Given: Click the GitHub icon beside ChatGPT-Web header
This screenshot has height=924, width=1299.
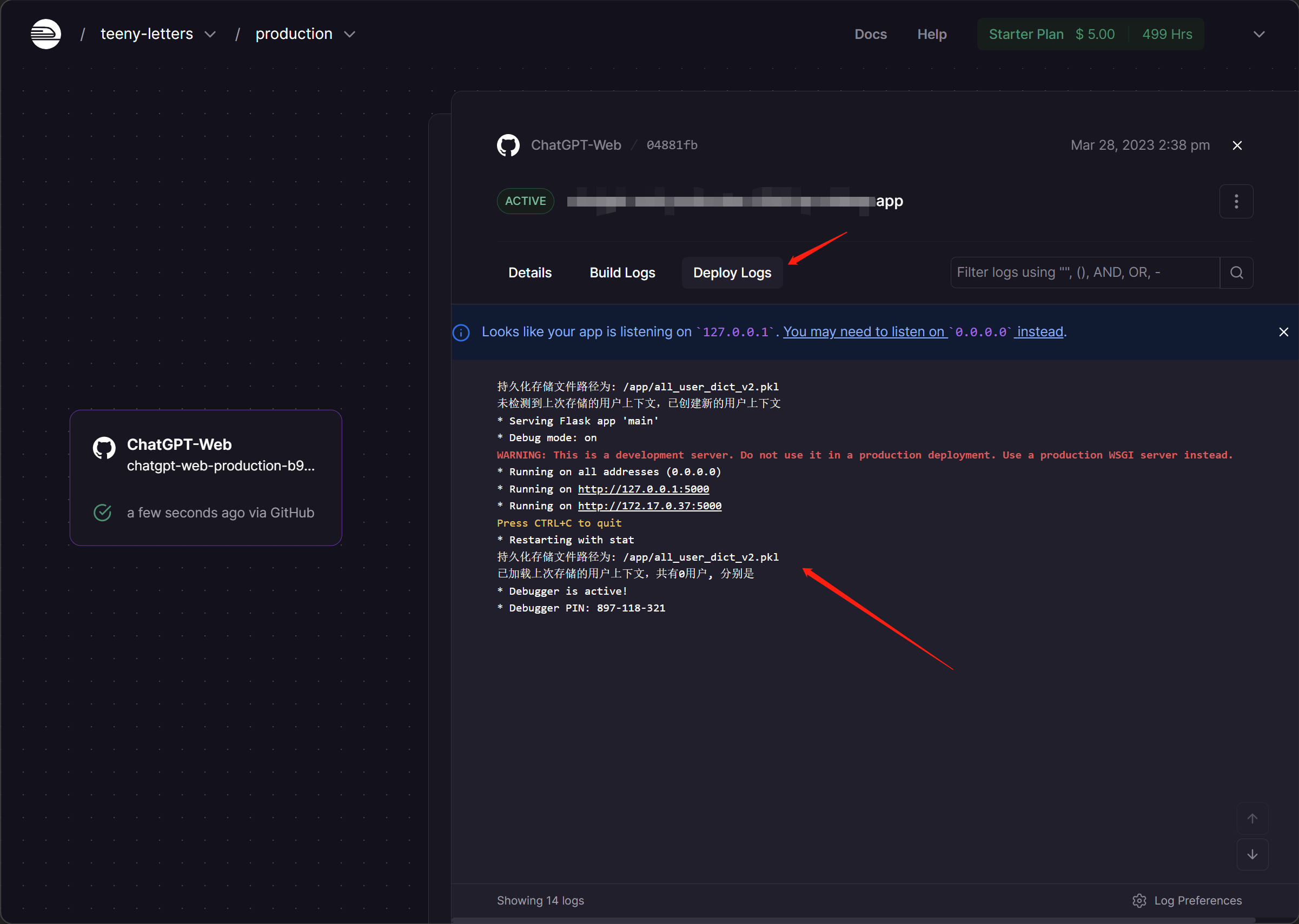Looking at the screenshot, I should [508, 145].
